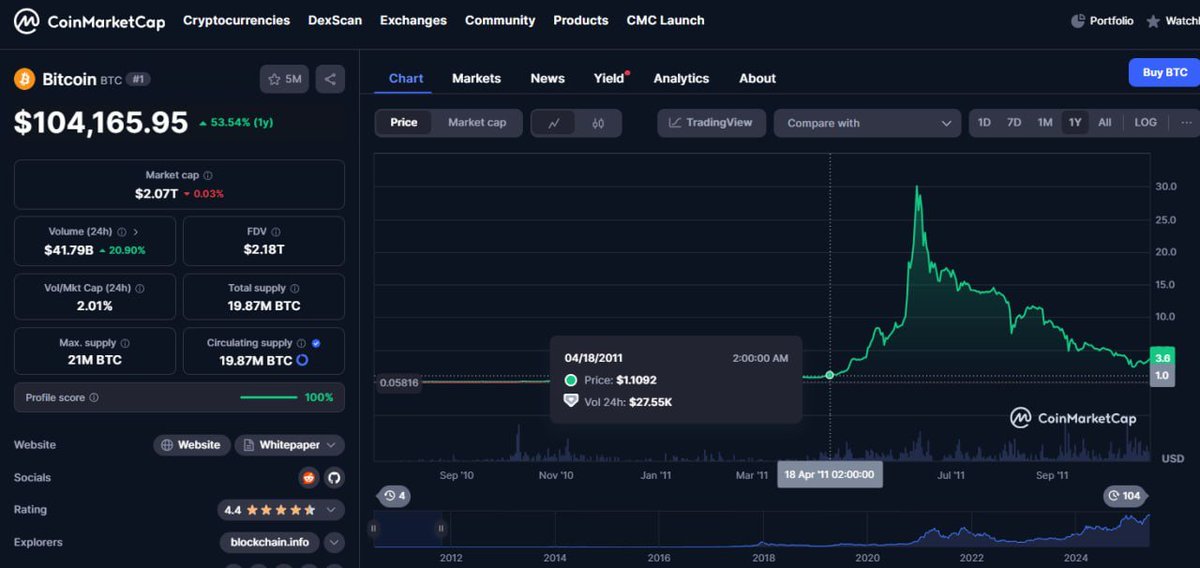Set chart range to 7D
Screen dimensions: 1200x568
[1014, 122]
